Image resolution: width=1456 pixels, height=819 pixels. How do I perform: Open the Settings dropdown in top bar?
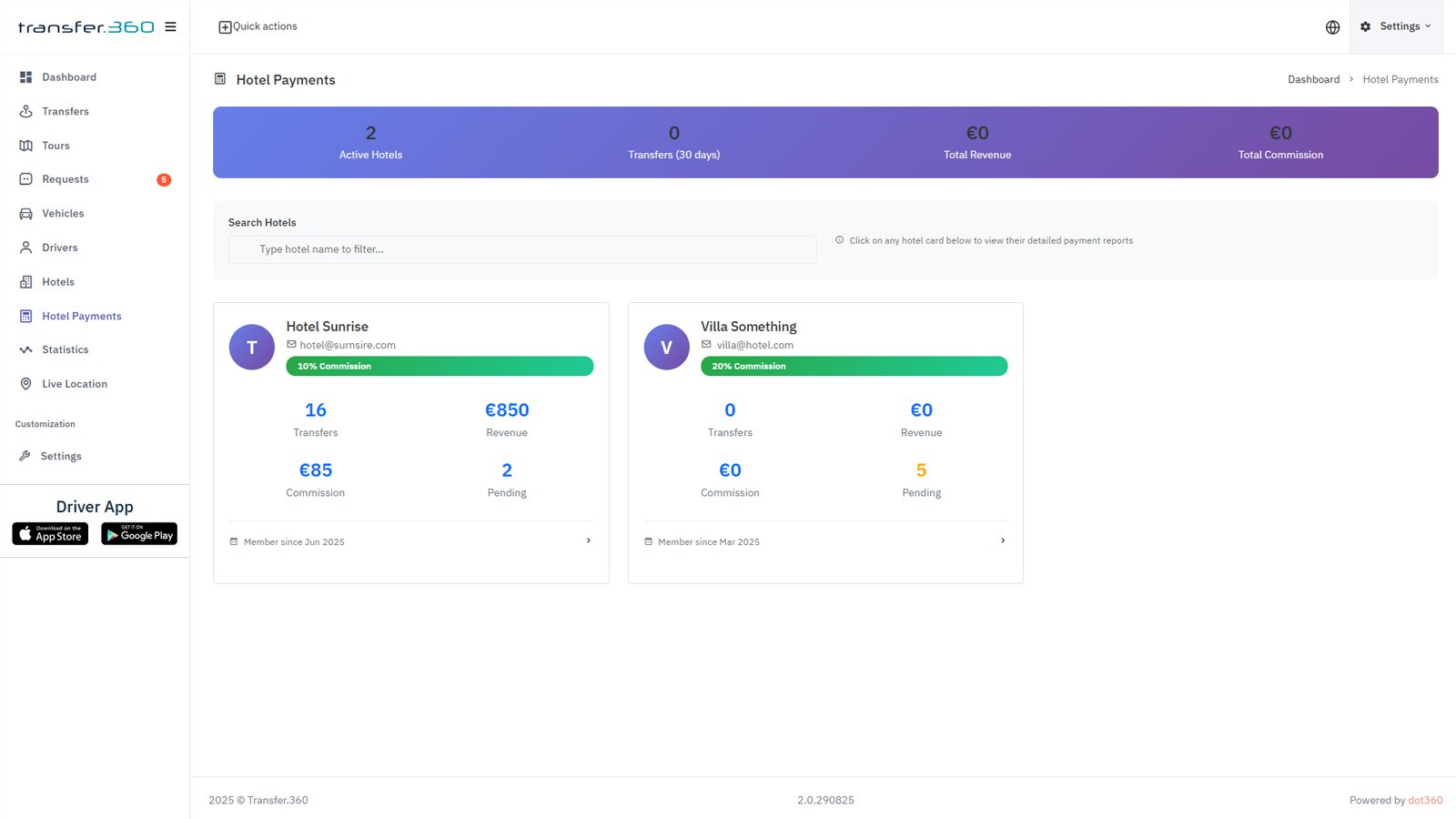pos(1396,26)
